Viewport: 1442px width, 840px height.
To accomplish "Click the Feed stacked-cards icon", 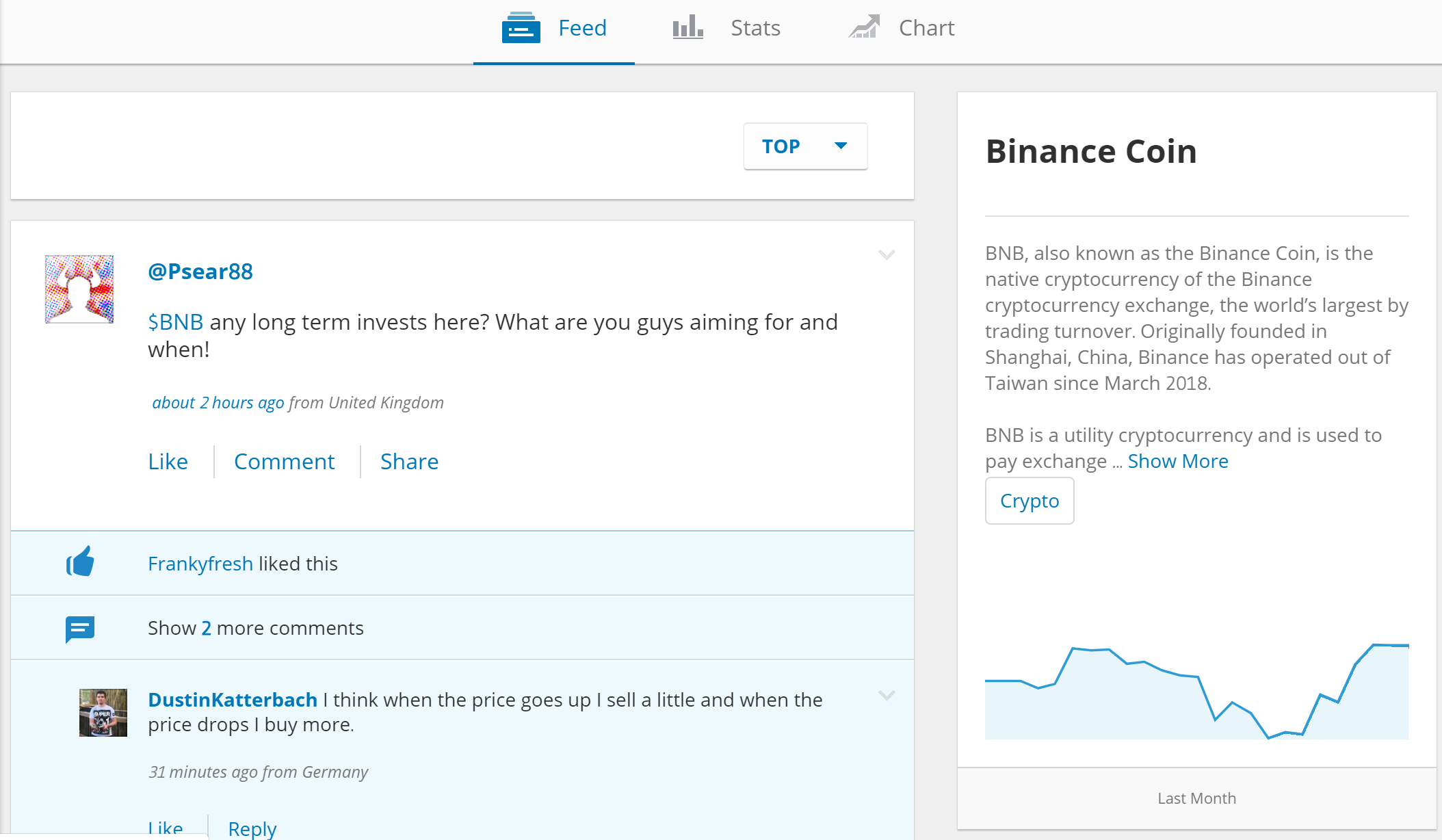I will coord(521,28).
